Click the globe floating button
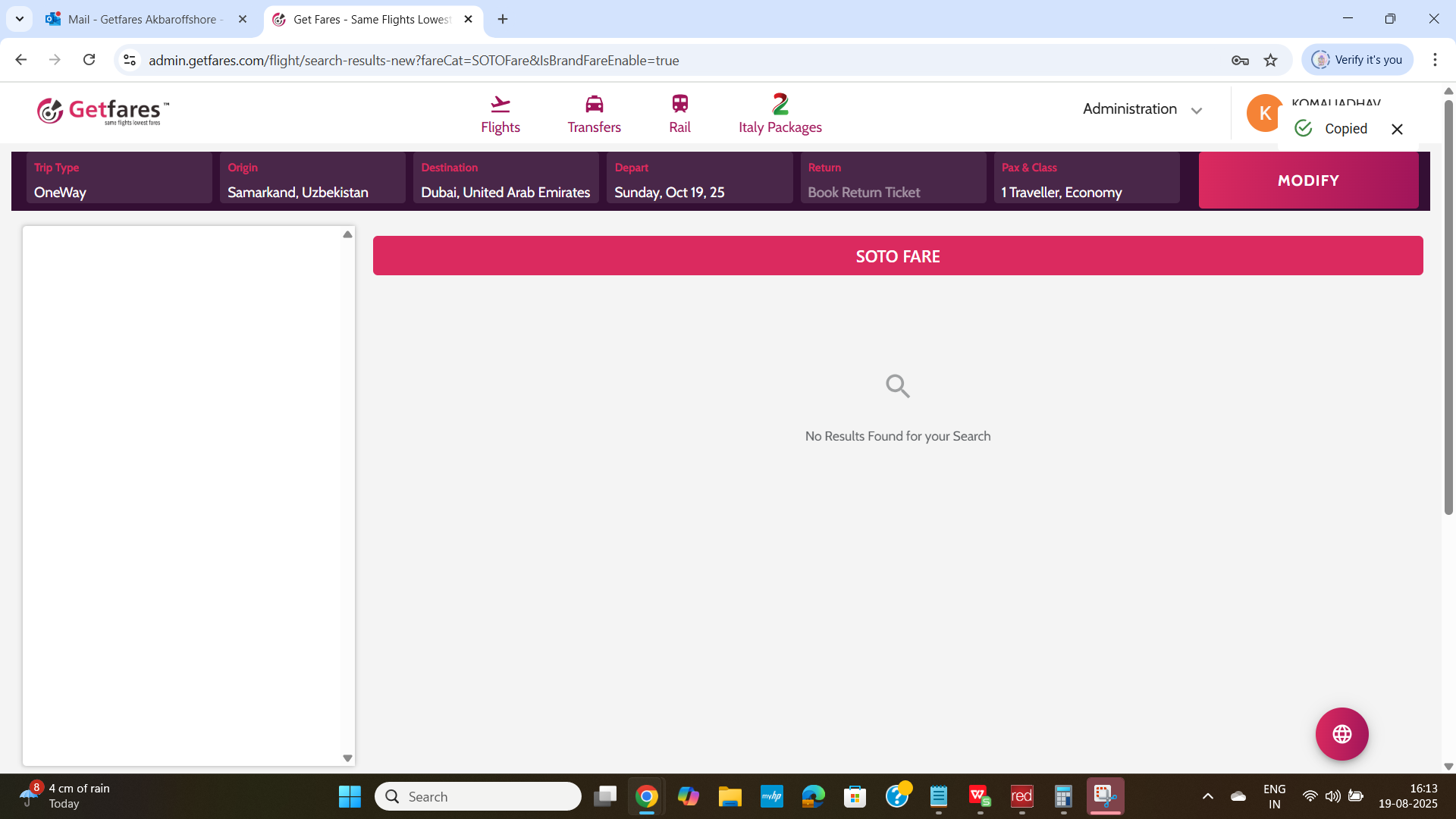The height and width of the screenshot is (819, 1456). [x=1341, y=734]
